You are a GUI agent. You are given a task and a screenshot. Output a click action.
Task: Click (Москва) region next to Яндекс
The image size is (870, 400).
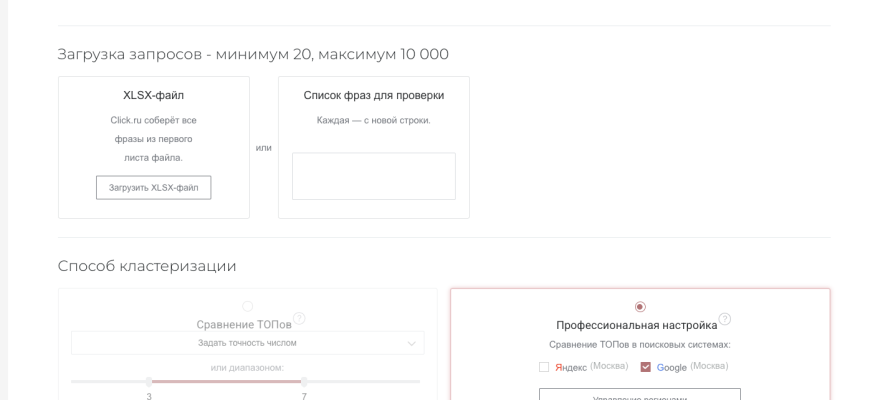point(609,366)
